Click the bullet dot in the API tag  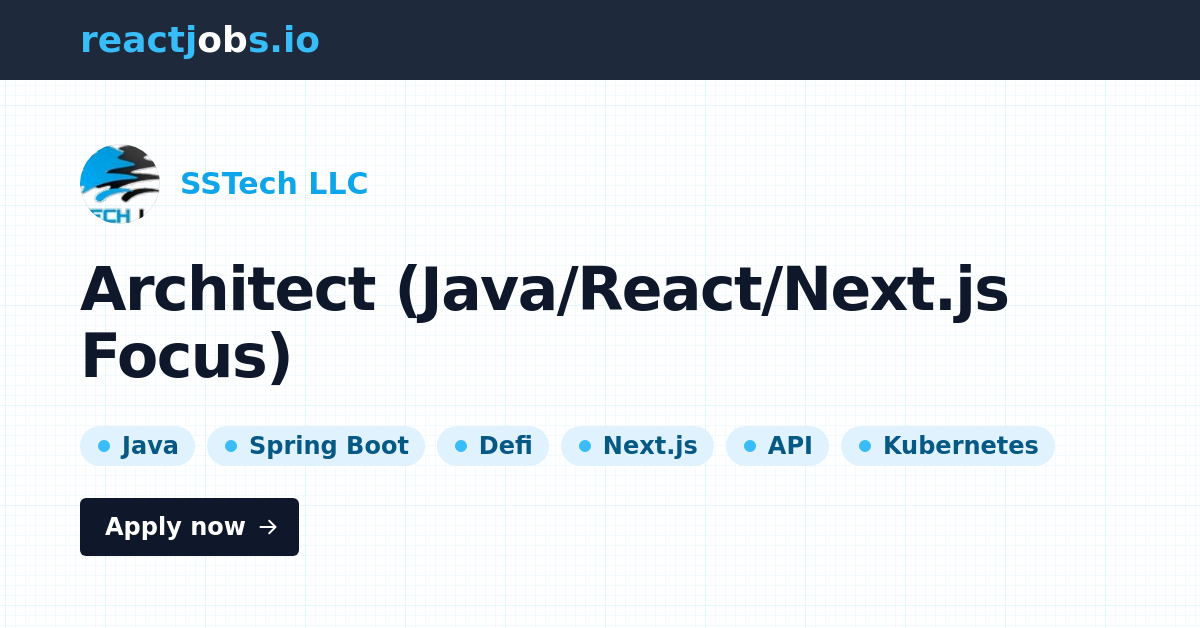[x=750, y=446]
